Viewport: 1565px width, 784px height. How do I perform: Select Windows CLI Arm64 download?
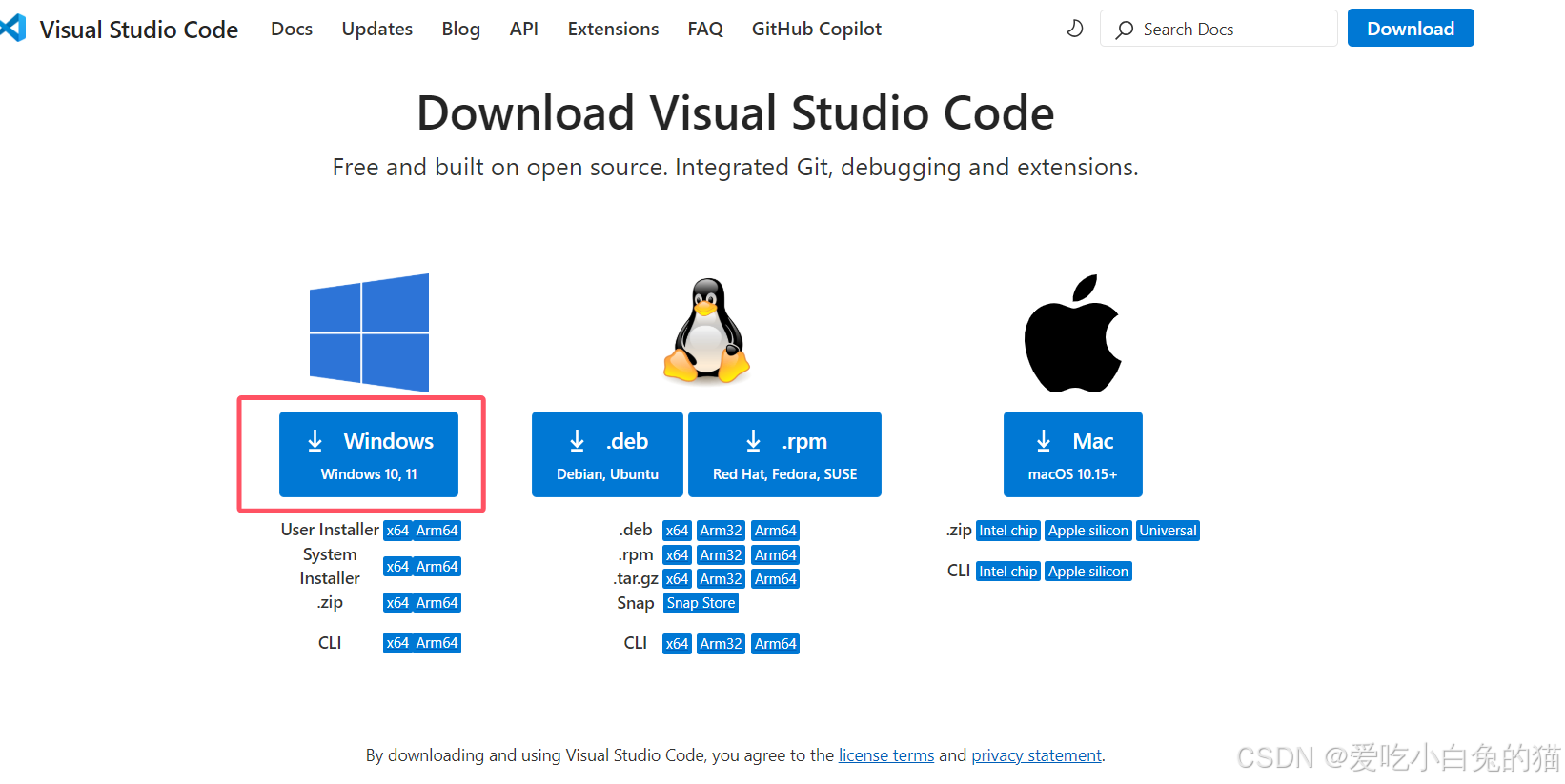pyautogui.click(x=437, y=643)
